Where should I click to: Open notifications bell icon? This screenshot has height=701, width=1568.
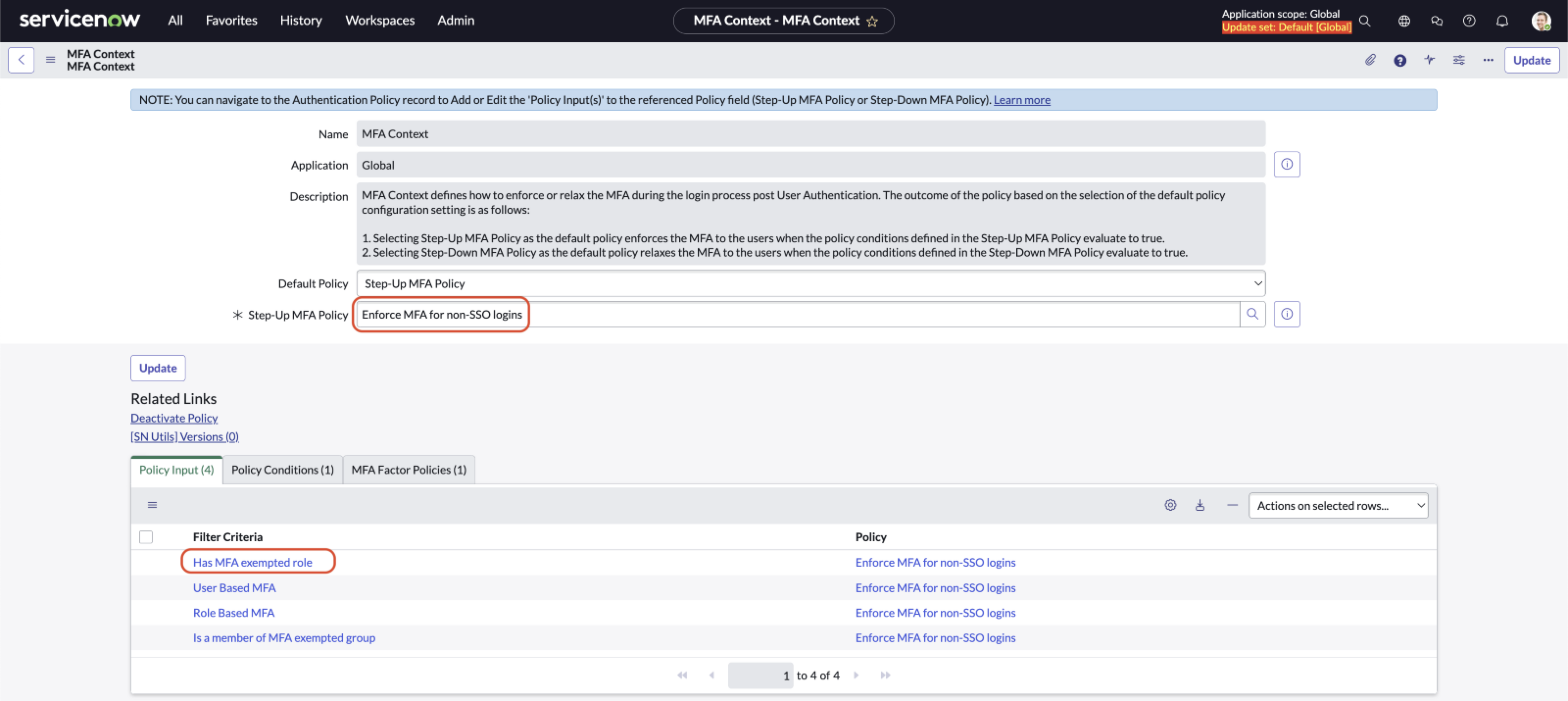coord(1502,21)
